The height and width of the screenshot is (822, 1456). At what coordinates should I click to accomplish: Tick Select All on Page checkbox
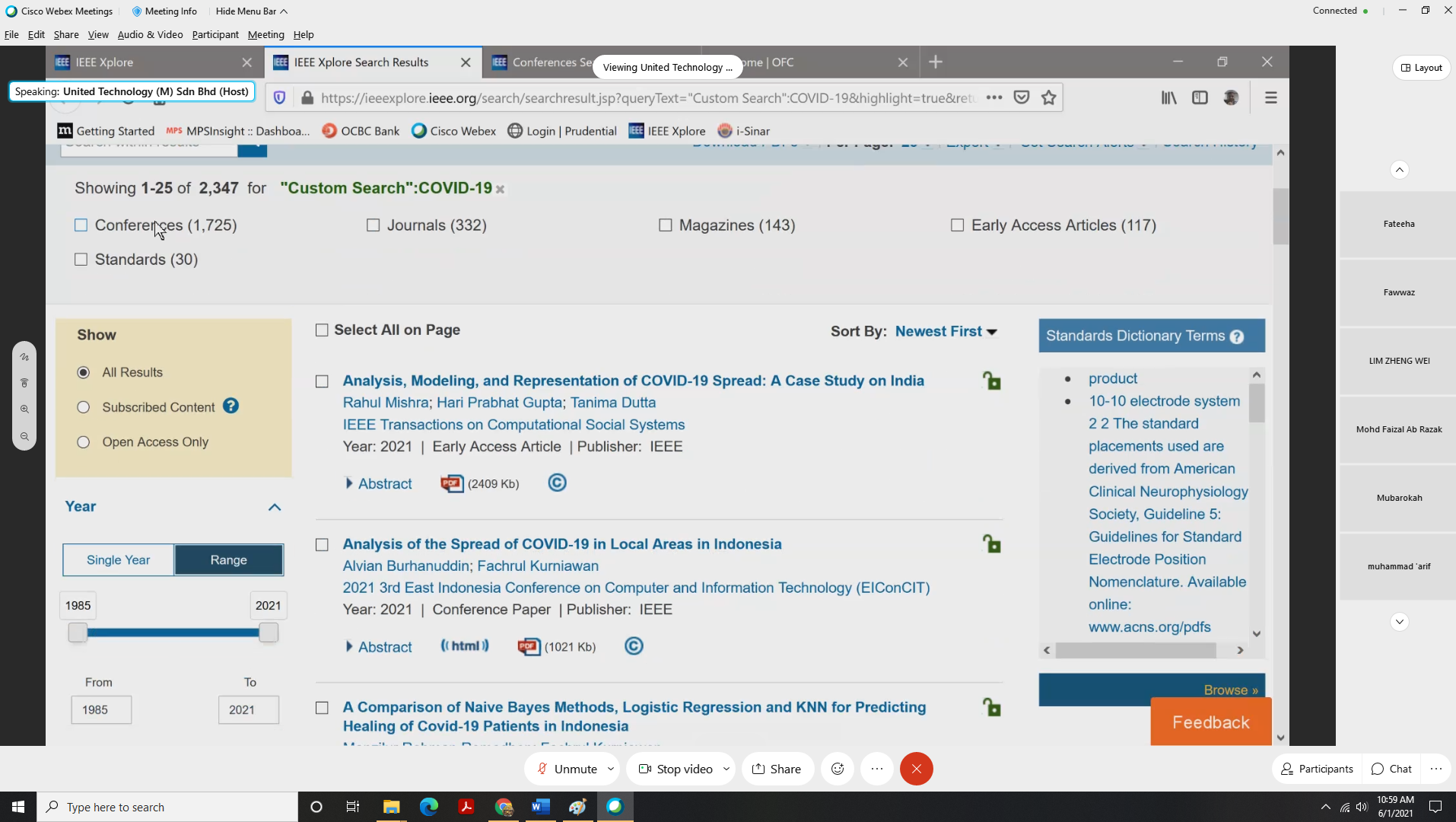point(322,330)
